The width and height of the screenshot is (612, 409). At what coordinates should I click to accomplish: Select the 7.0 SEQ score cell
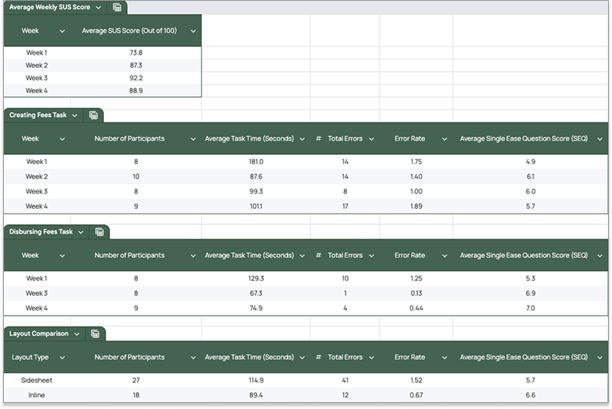point(530,308)
